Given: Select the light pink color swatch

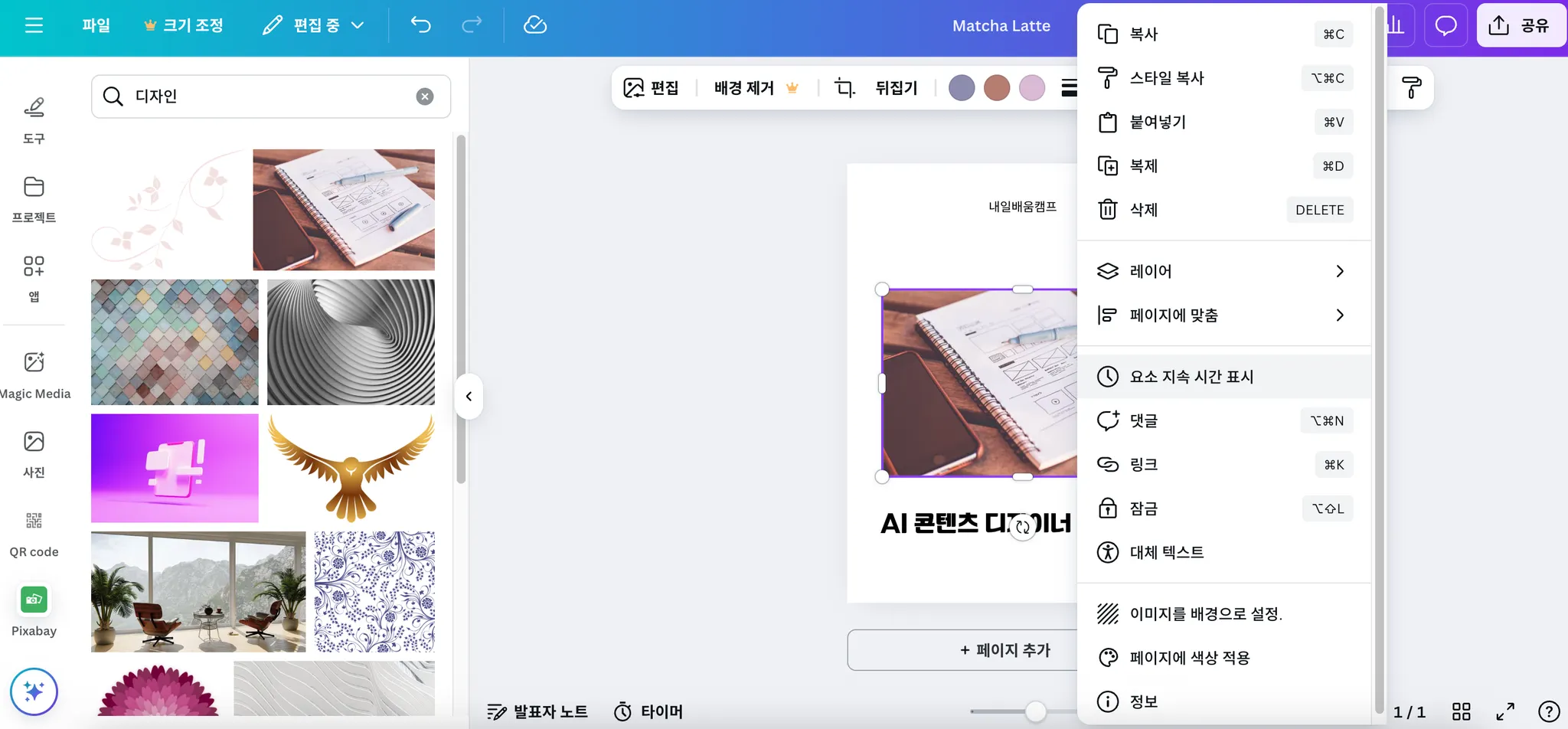Looking at the screenshot, I should [x=1032, y=88].
